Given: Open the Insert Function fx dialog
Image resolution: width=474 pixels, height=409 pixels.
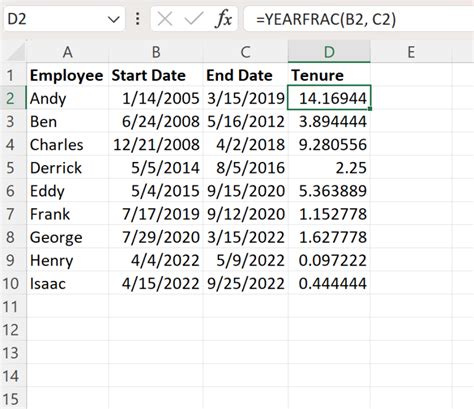Looking at the screenshot, I should 223,19.
